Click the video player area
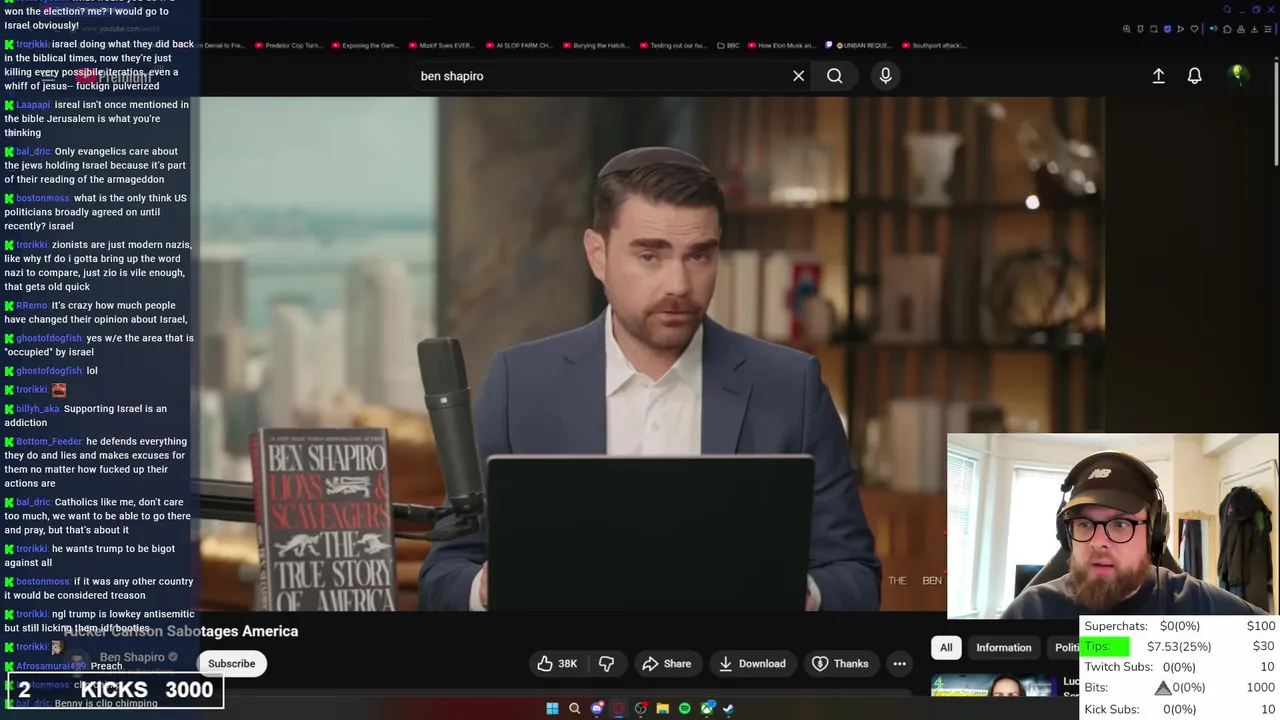Screen dimensions: 1280x720 (652, 353)
